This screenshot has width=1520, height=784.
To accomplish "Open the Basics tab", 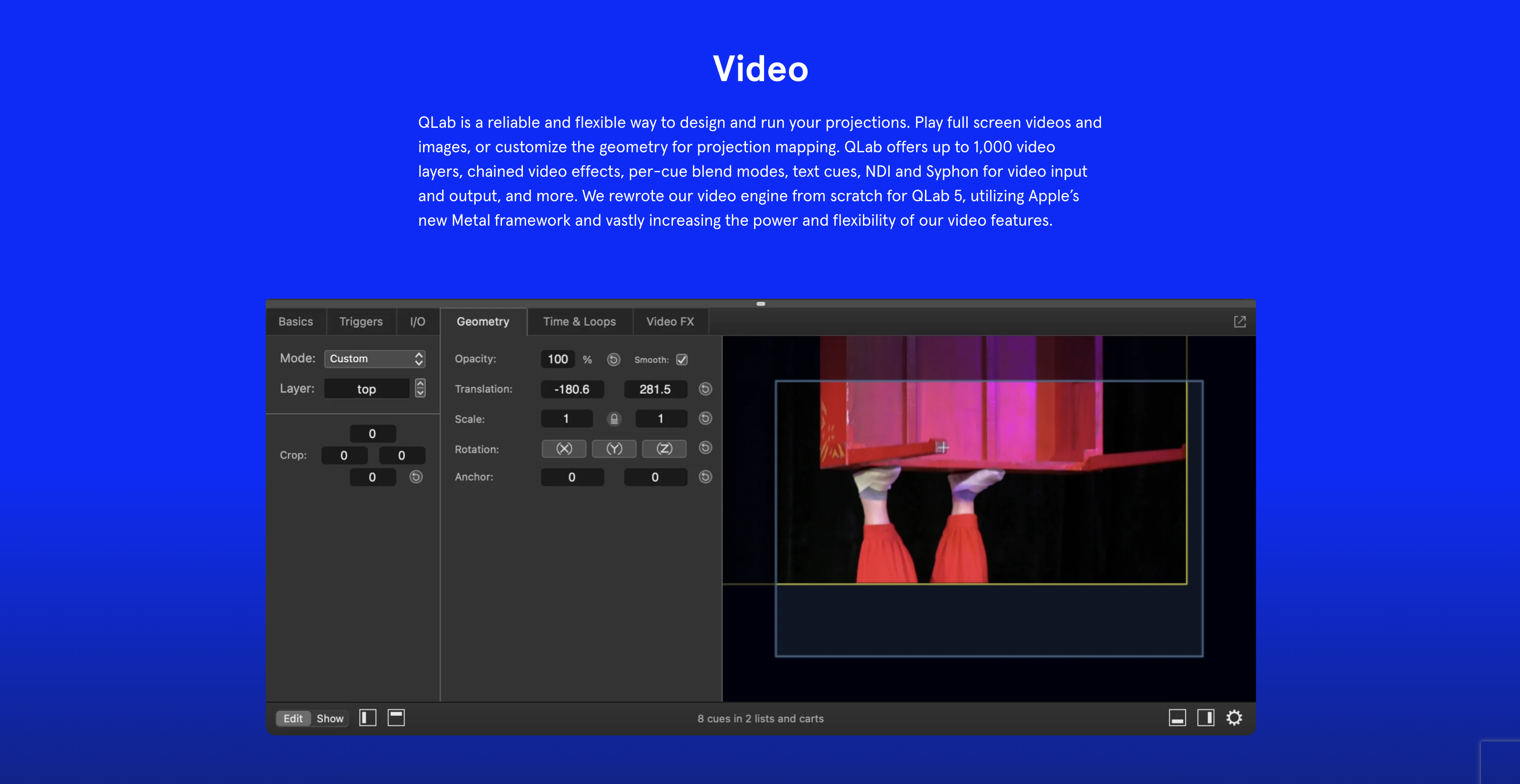I will [x=296, y=321].
